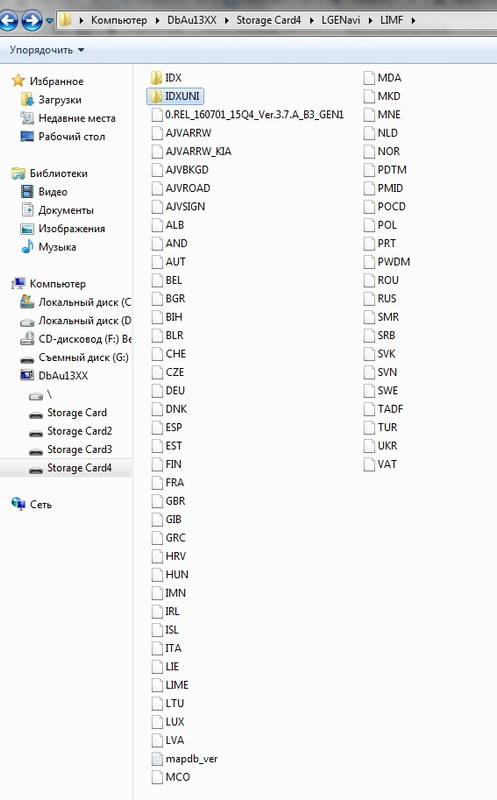Open Storage Card in the navigation tree
The image size is (497, 800).
click(x=77, y=412)
